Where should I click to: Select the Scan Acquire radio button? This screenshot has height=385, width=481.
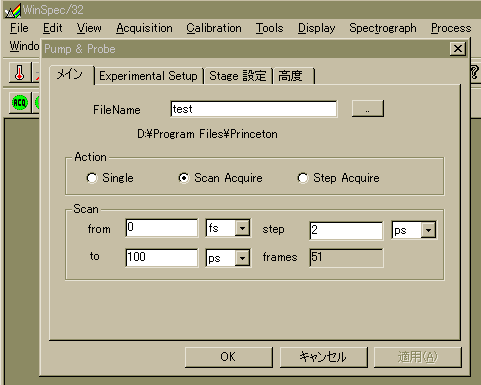click(x=184, y=178)
